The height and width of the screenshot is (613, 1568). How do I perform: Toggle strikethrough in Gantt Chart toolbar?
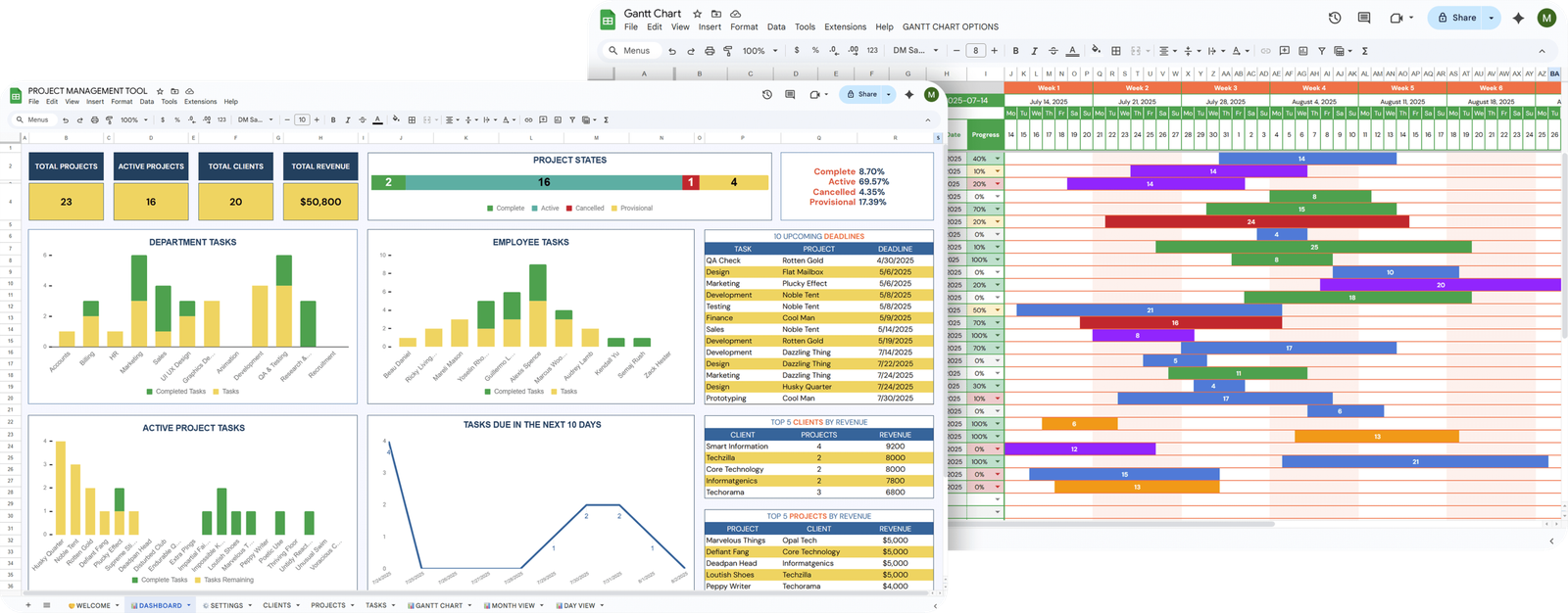tap(1053, 51)
